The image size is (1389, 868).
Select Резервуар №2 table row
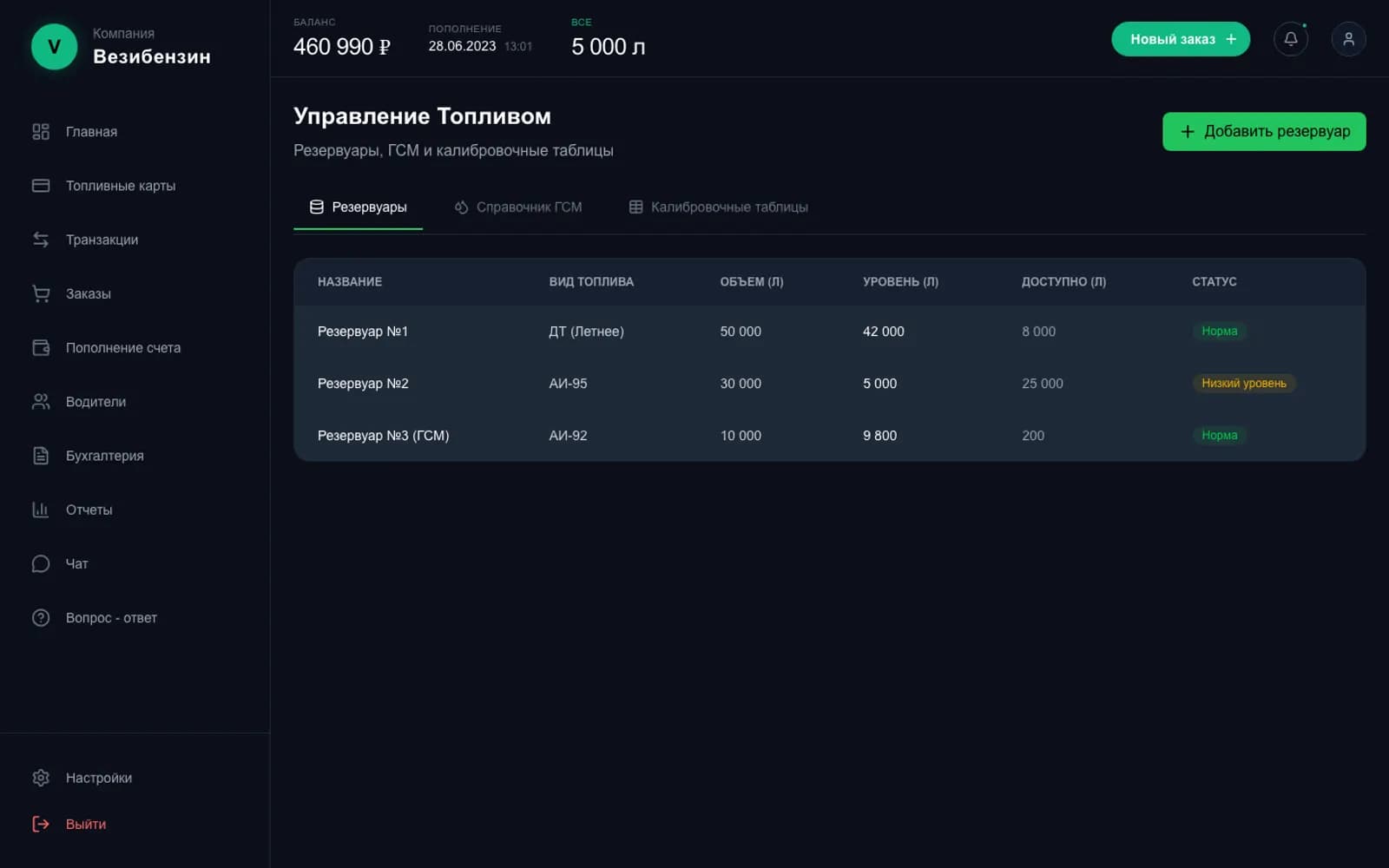tap(829, 384)
